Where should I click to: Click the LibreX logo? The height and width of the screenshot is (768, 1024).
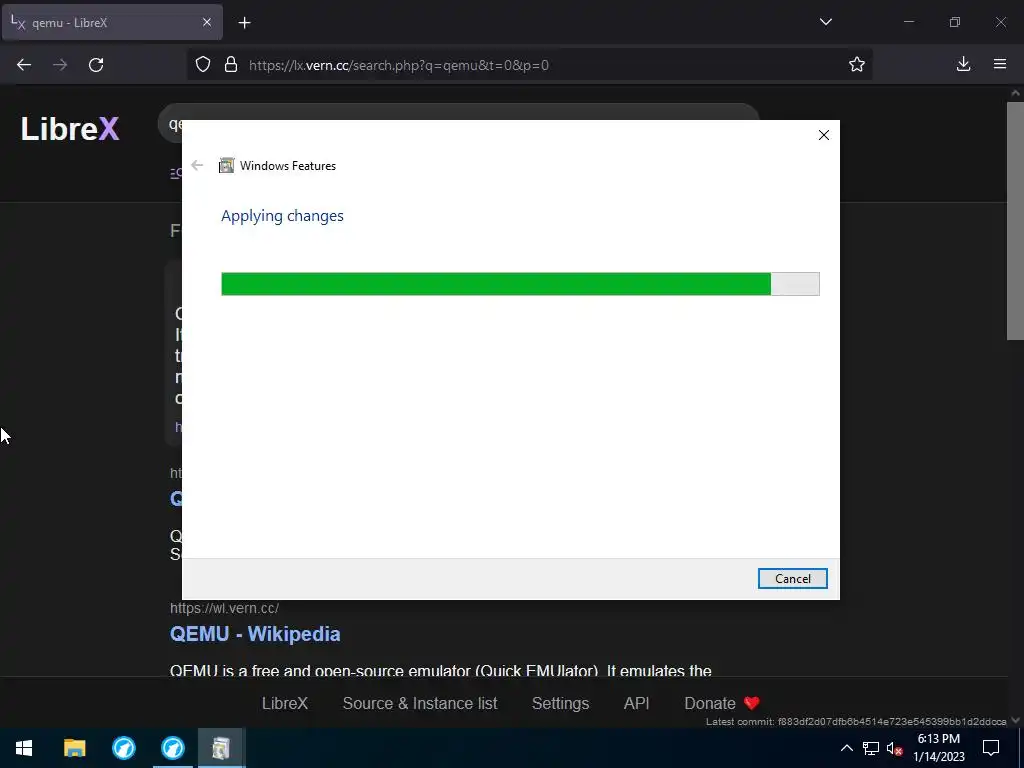[x=70, y=129]
